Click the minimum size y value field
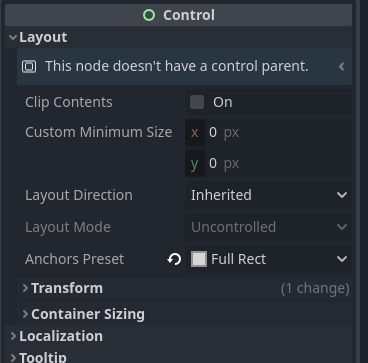The width and height of the screenshot is (368, 363). (278, 163)
